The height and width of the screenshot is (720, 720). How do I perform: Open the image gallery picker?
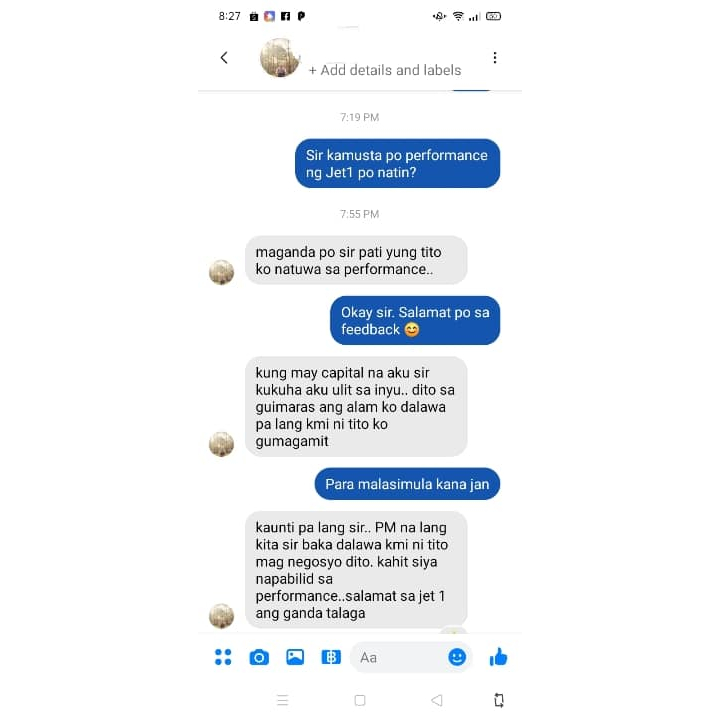(295, 657)
